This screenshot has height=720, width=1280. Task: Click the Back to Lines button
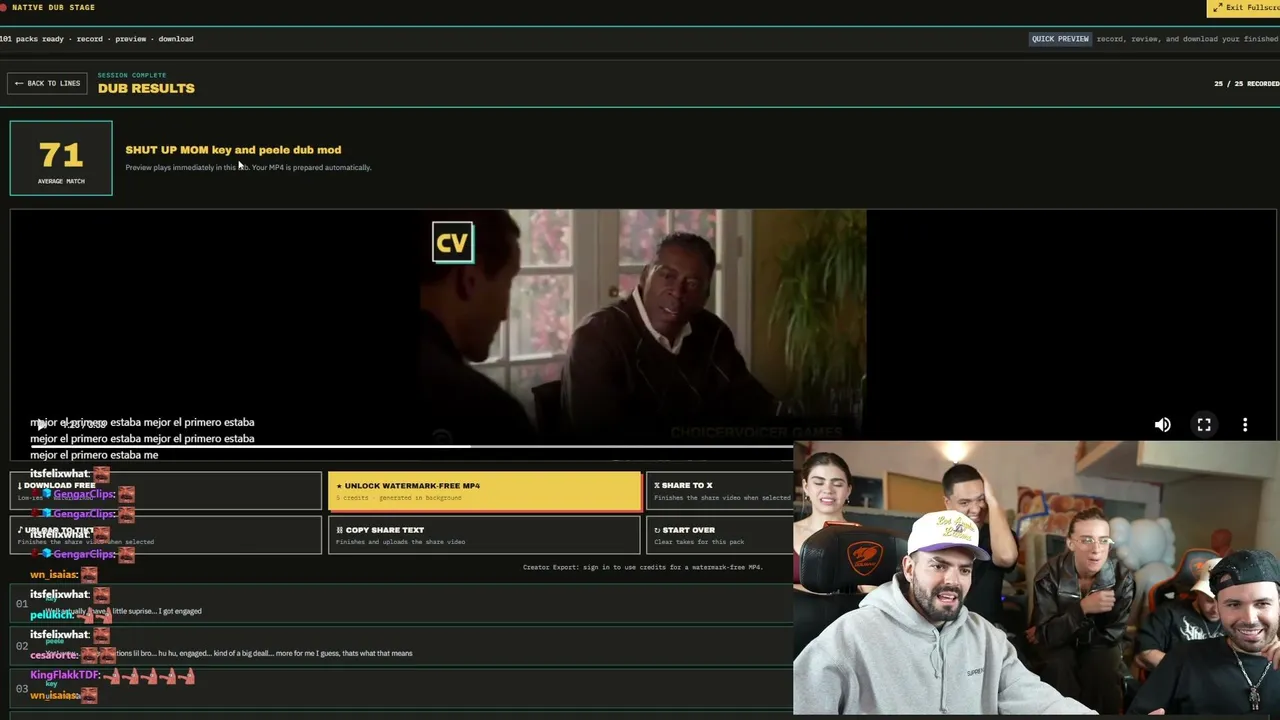tap(47, 83)
